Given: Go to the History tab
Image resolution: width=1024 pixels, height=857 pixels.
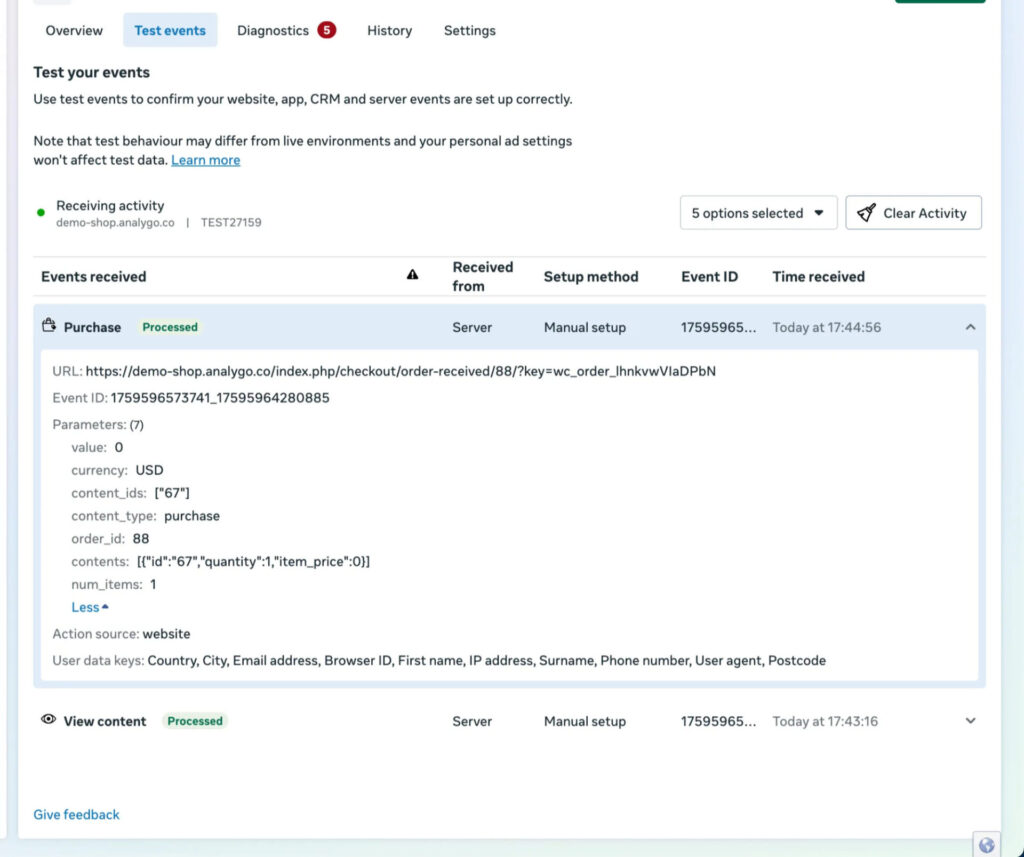Looking at the screenshot, I should click(389, 31).
